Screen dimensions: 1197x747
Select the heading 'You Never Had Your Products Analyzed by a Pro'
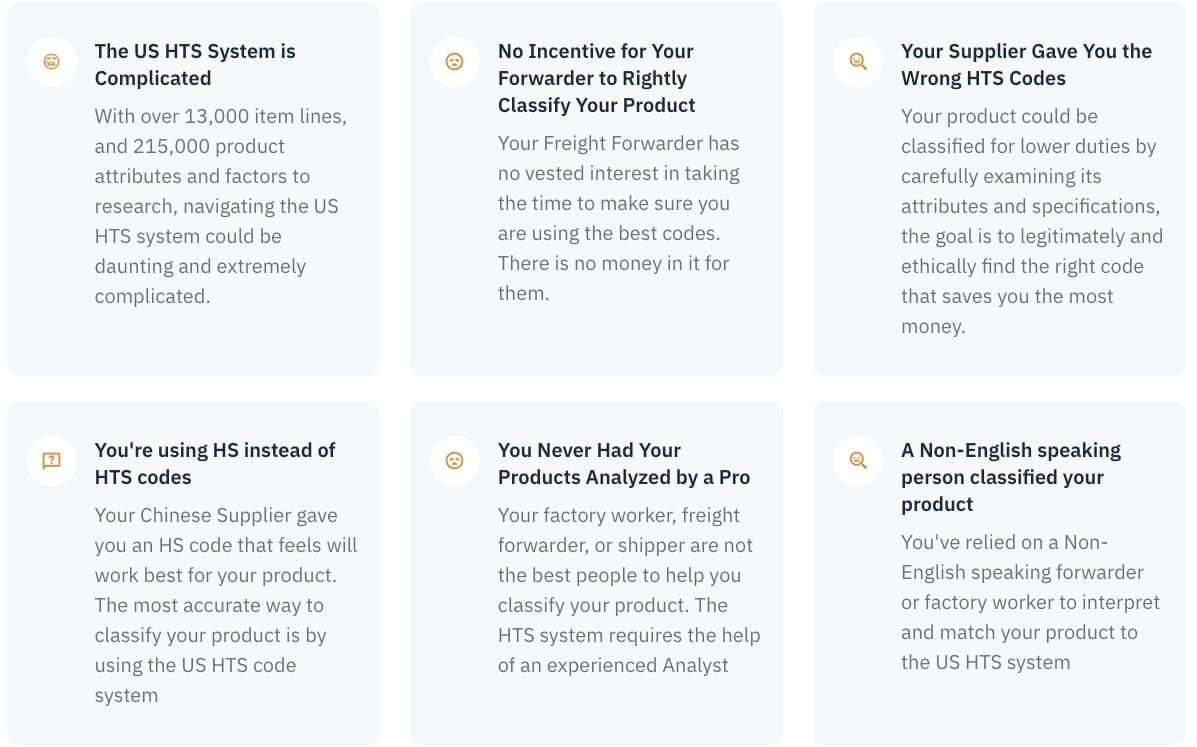(x=624, y=464)
